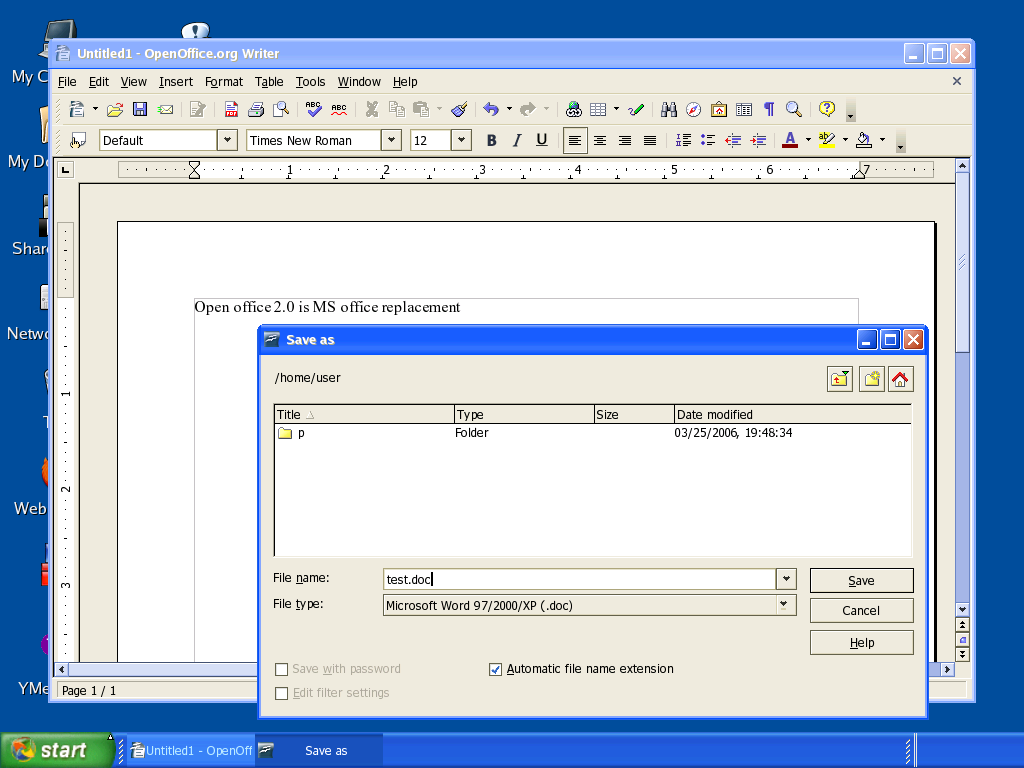Click Help button in Save as dialog
Viewport: 1024px width, 768px height.
click(861, 643)
